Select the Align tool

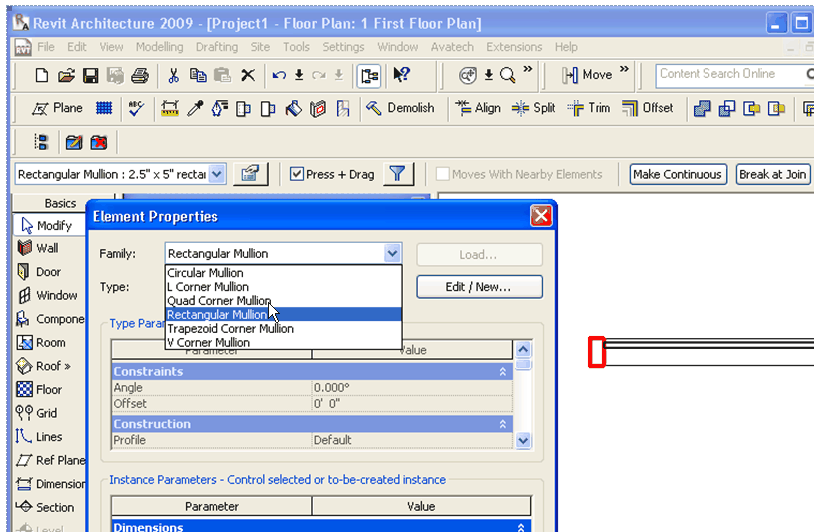pyautogui.click(x=478, y=108)
